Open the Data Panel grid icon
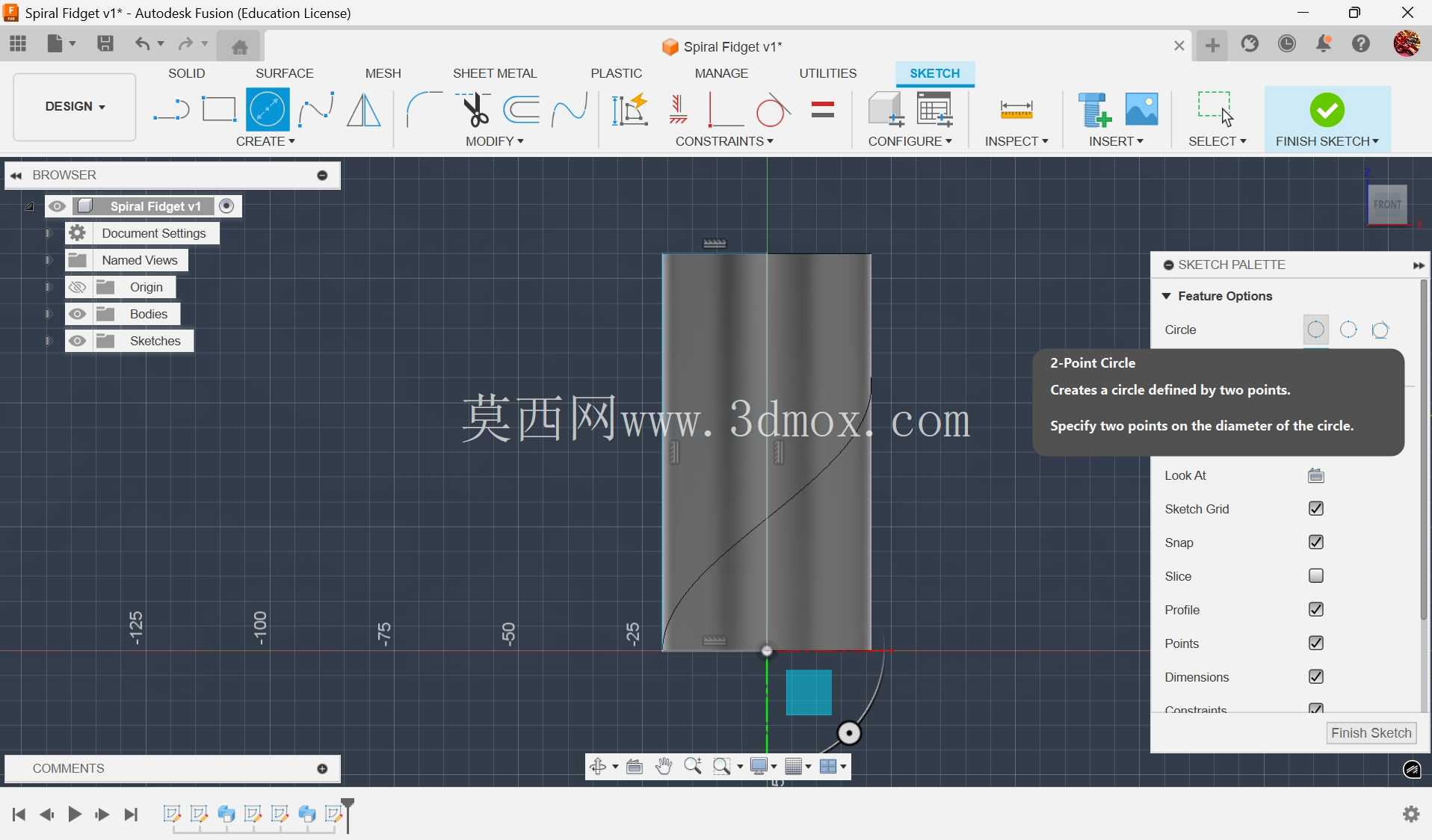The height and width of the screenshot is (840, 1432). pyautogui.click(x=18, y=43)
